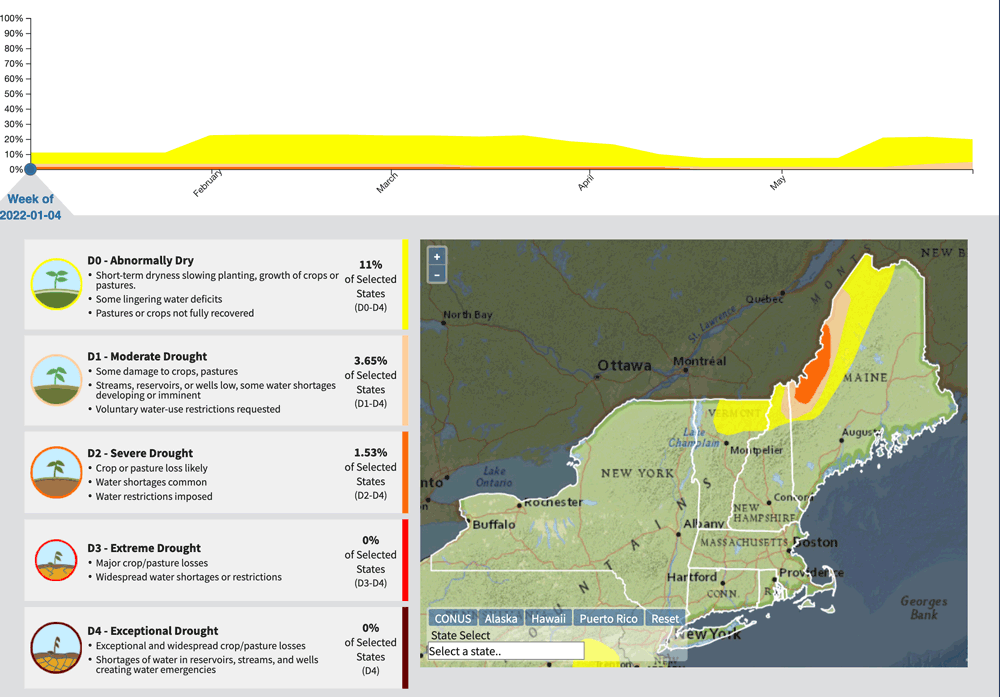Click 'Voluntary water-use restrictions requested' bullet
The width and height of the screenshot is (1000, 697).
188,409
